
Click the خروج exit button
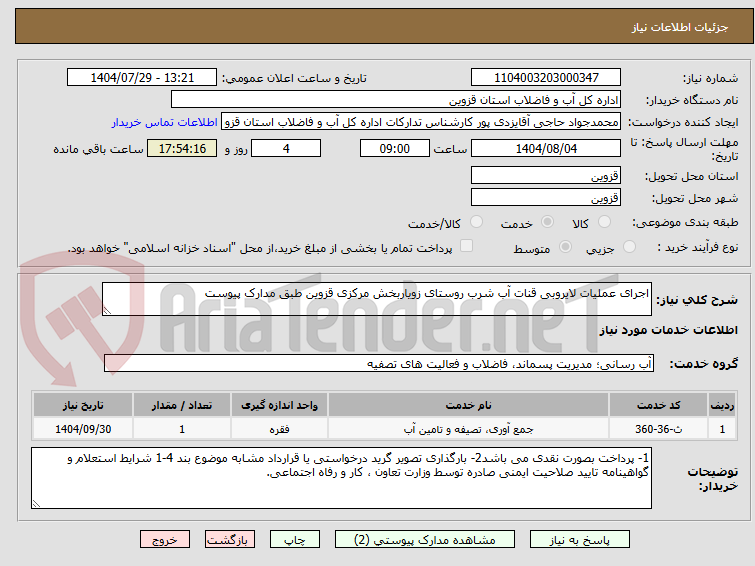click(x=165, y=540)
